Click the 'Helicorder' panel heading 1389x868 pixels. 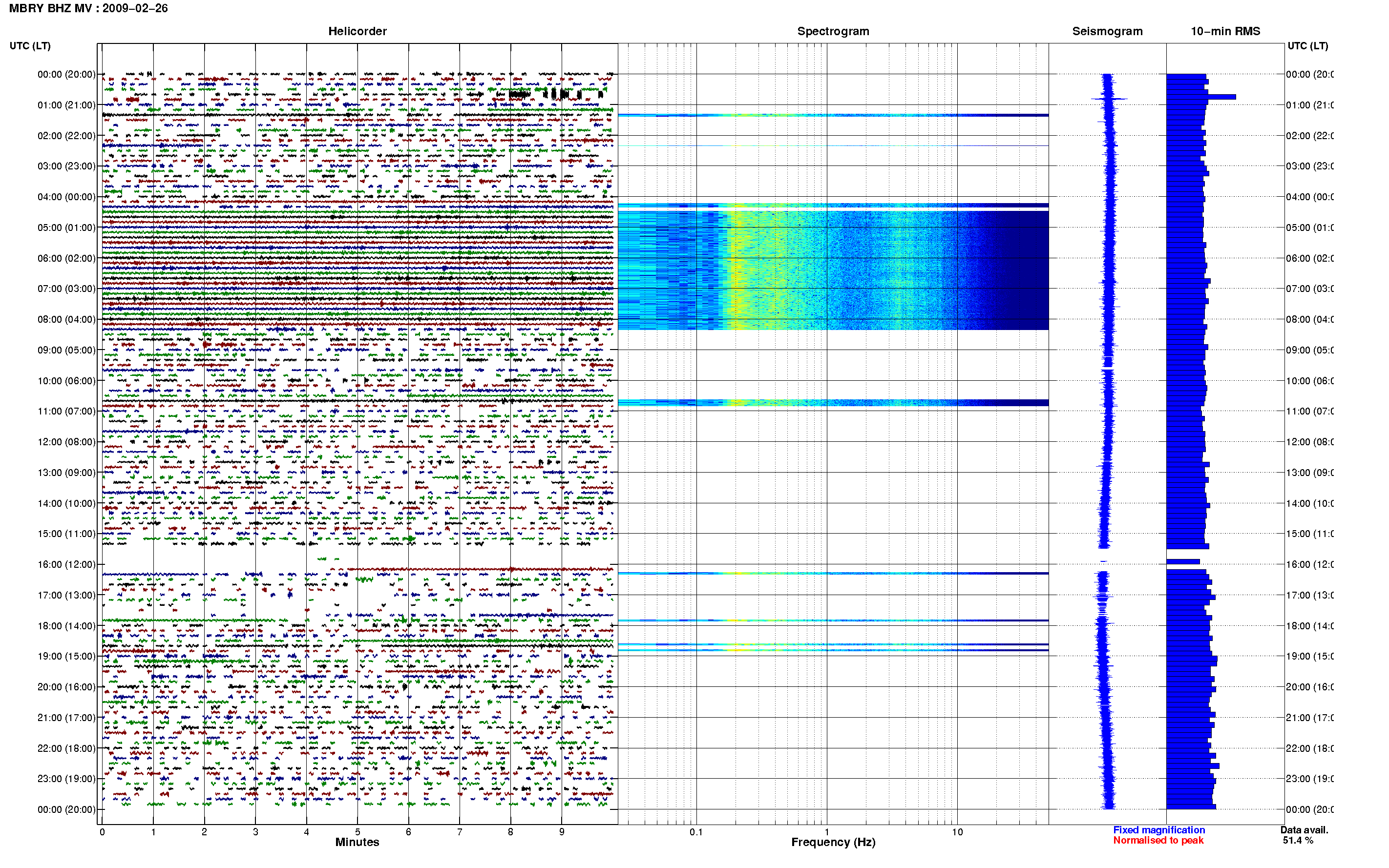[x=357, y=32]
